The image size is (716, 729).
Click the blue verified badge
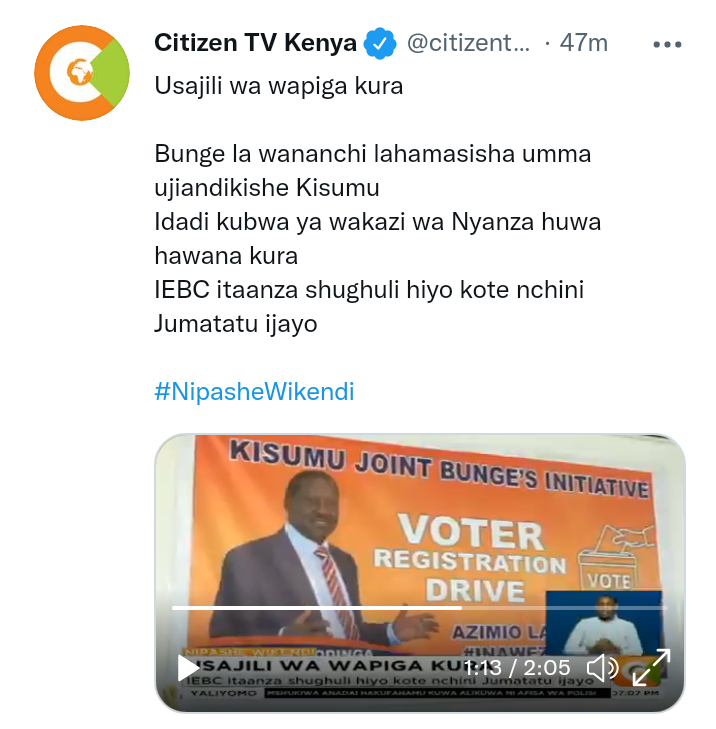tap(380, 44)
